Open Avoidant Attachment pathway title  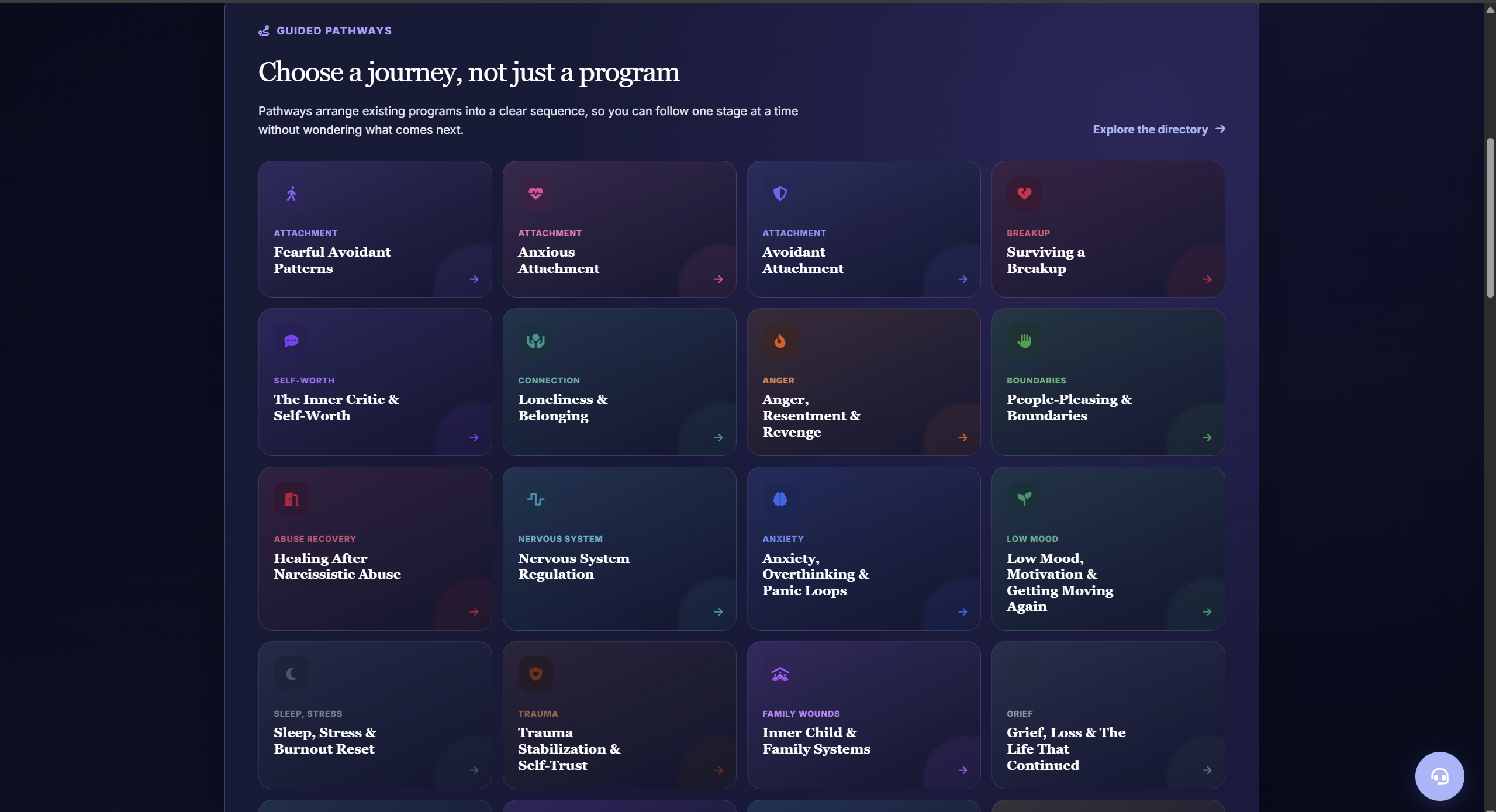pos(803,260)
